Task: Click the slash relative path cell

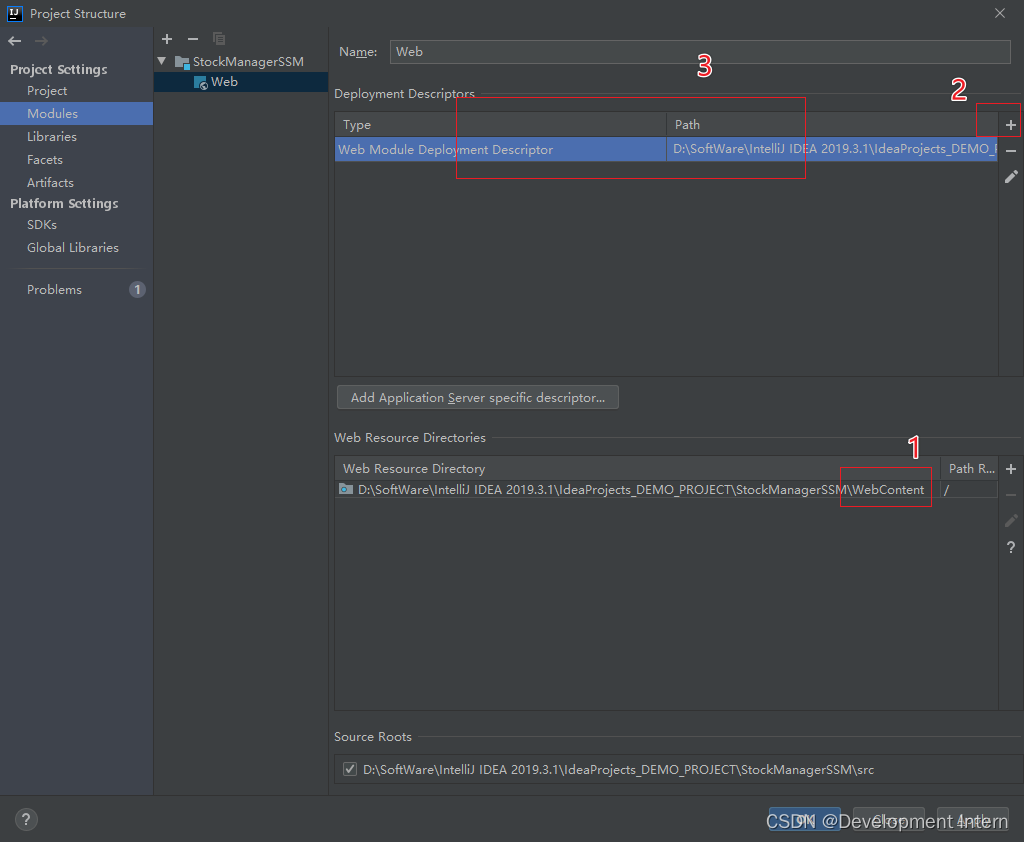Action: pos(969,490)
